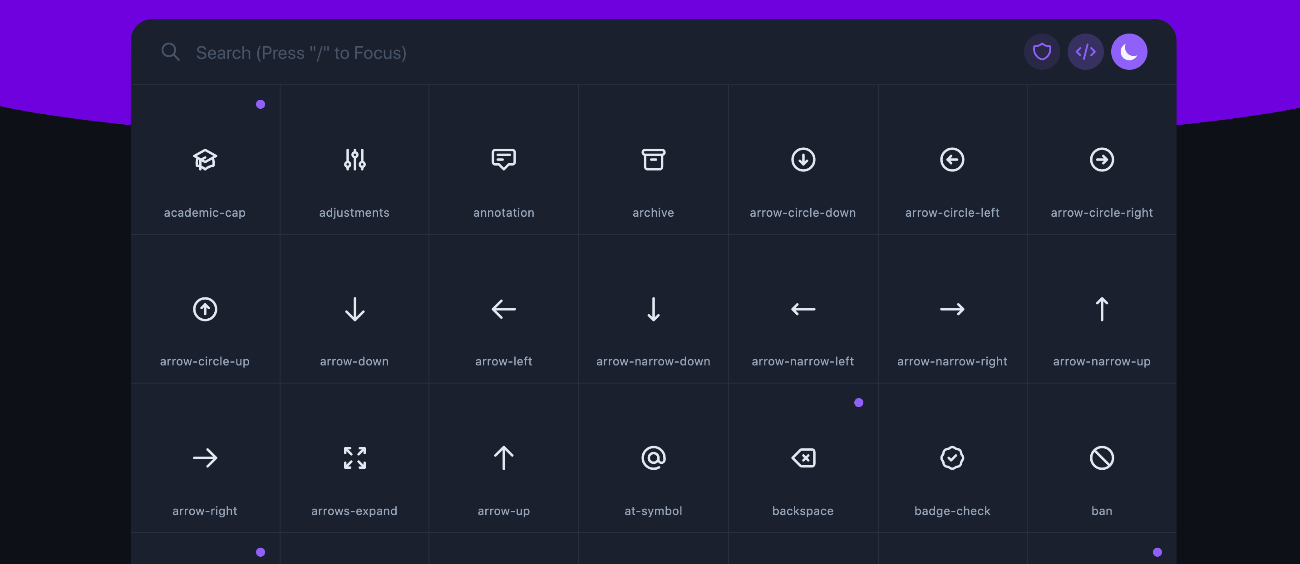The height and width of the screenshot is (564, 1300).
Task: Click the "arrow-up" label text
Action: 504,511
